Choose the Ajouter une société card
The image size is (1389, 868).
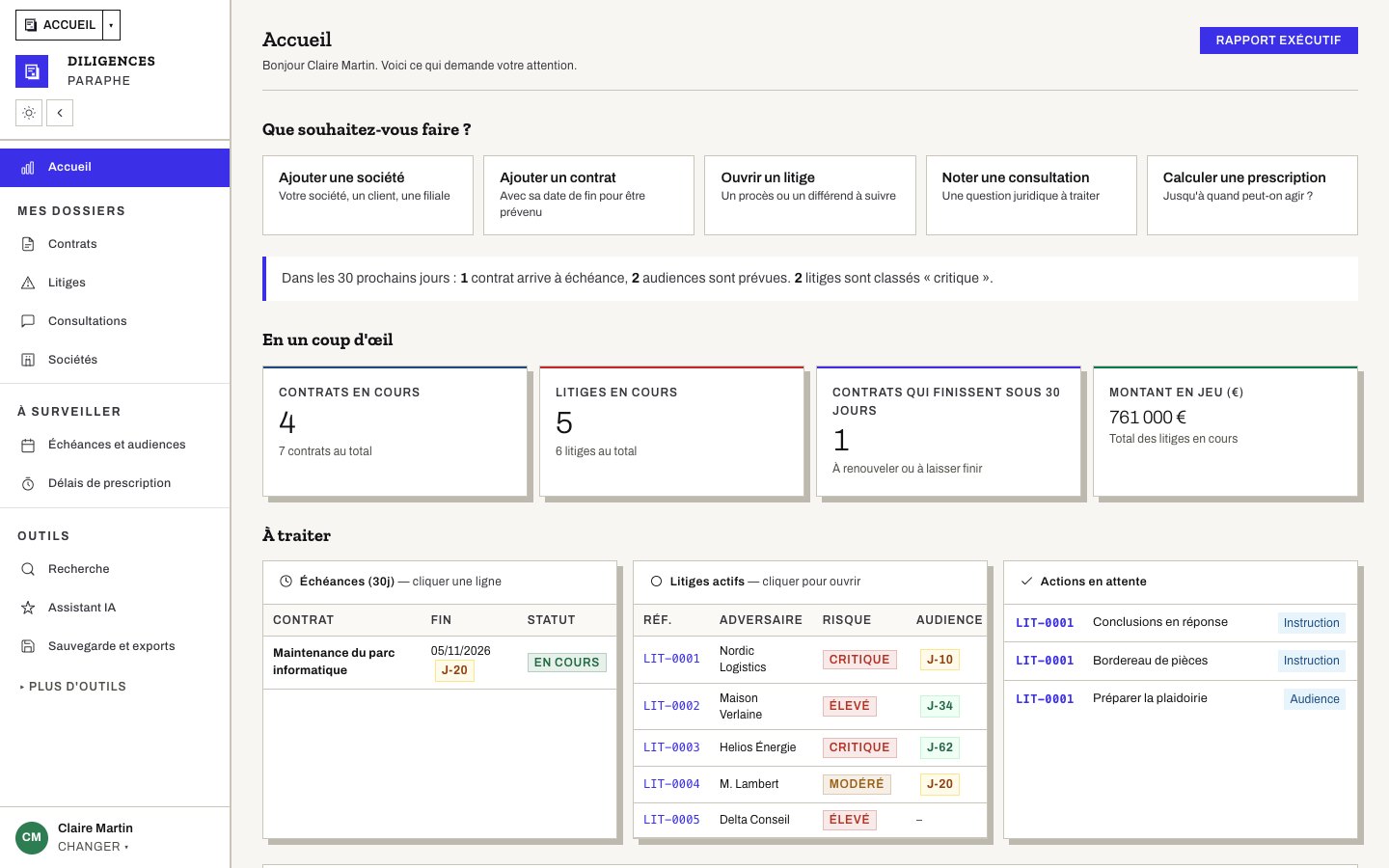coord(368,195)
